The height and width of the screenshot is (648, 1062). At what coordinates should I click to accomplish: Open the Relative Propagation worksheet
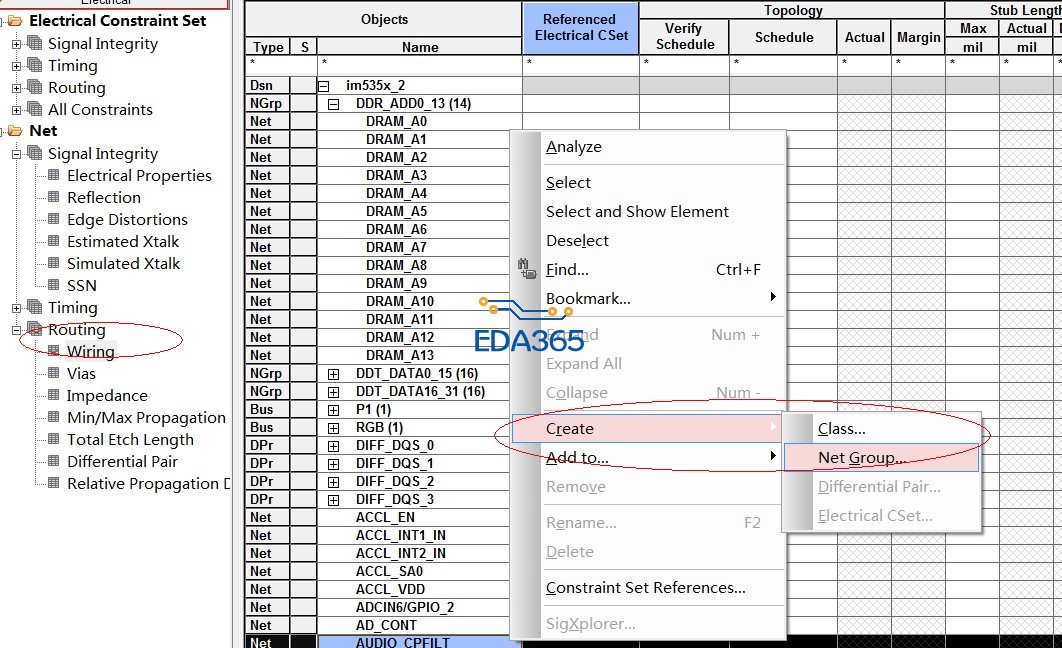click(148, 483)
